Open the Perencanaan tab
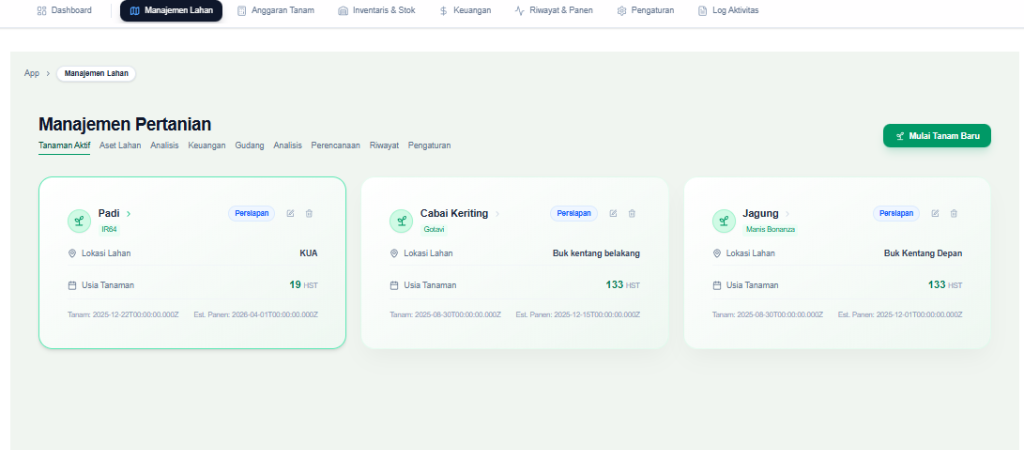 [335, 145]
